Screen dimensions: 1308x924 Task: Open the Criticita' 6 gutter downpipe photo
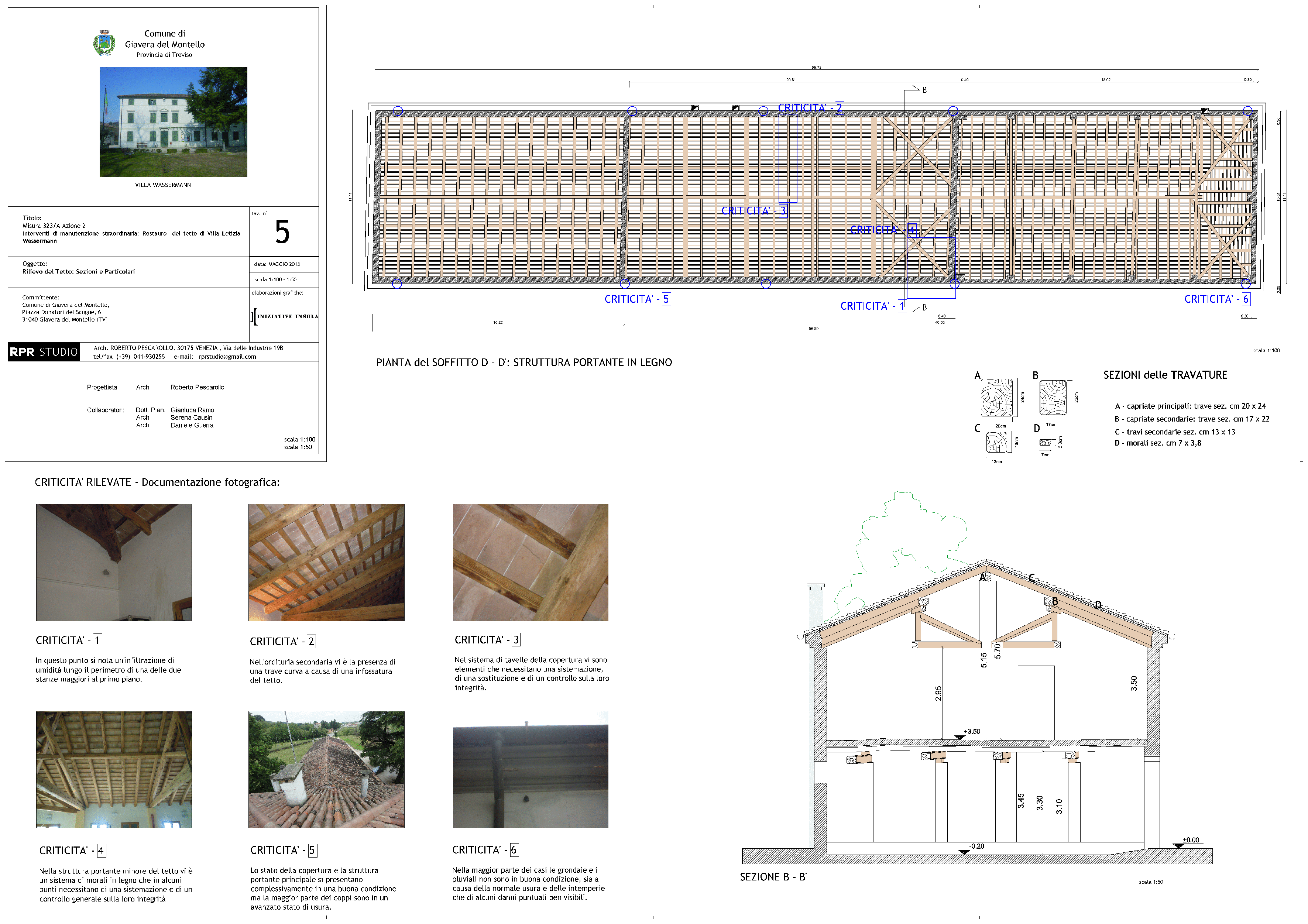tap(531, 770)
